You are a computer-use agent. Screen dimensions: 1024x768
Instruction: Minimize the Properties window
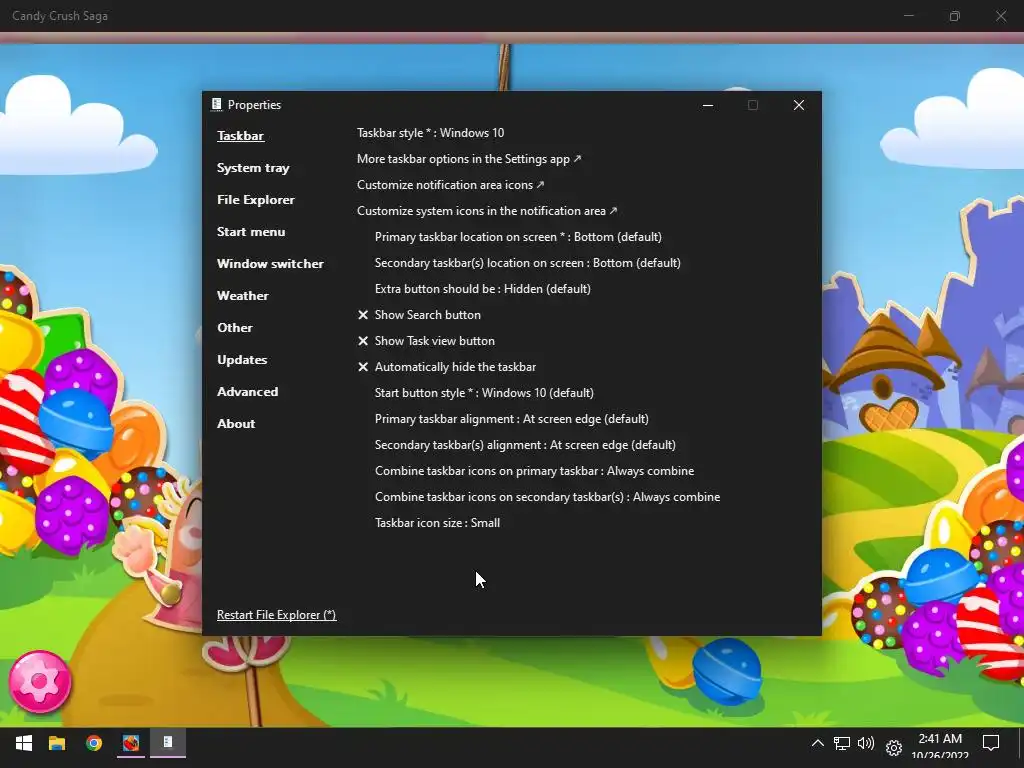[708, 105]
